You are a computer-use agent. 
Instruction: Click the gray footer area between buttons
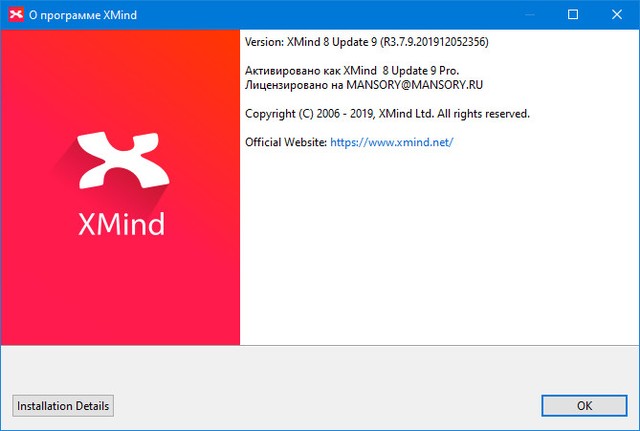click(x=320, y=405)
